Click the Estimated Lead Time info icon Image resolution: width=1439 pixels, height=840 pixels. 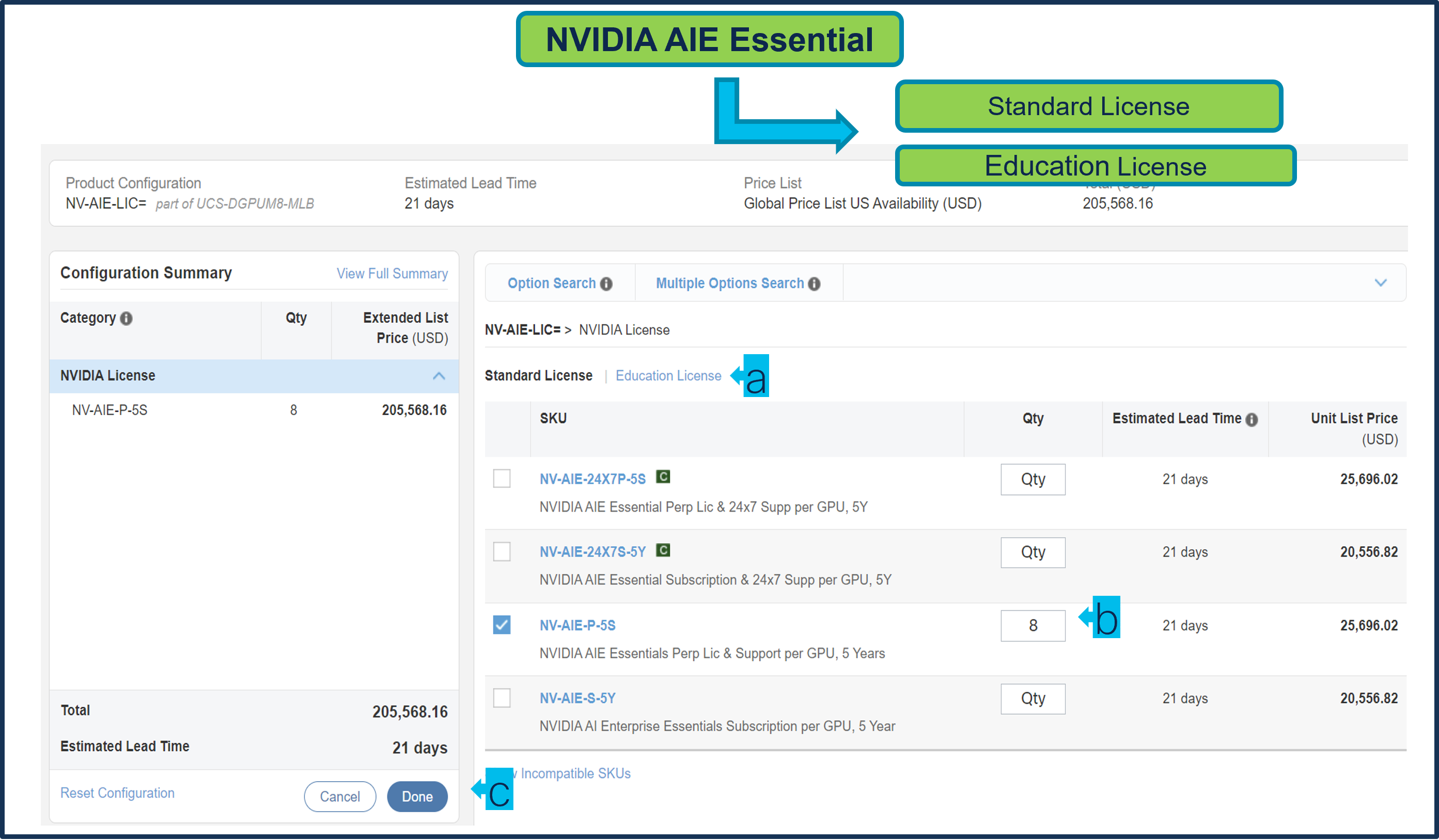click(1251, 419)
